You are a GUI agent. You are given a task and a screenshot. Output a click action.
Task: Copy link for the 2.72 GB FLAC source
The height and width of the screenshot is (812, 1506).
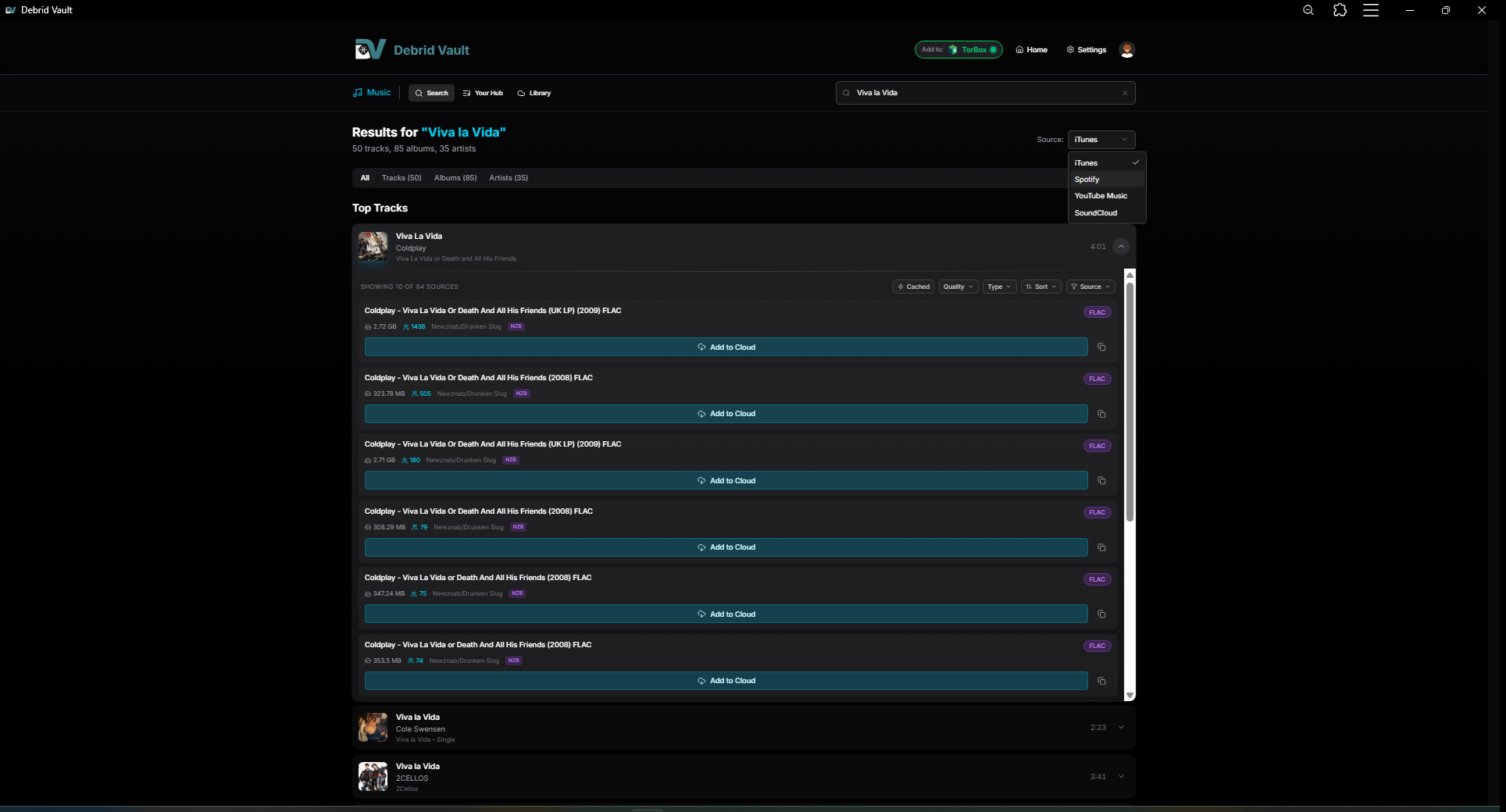(1101, 347)
